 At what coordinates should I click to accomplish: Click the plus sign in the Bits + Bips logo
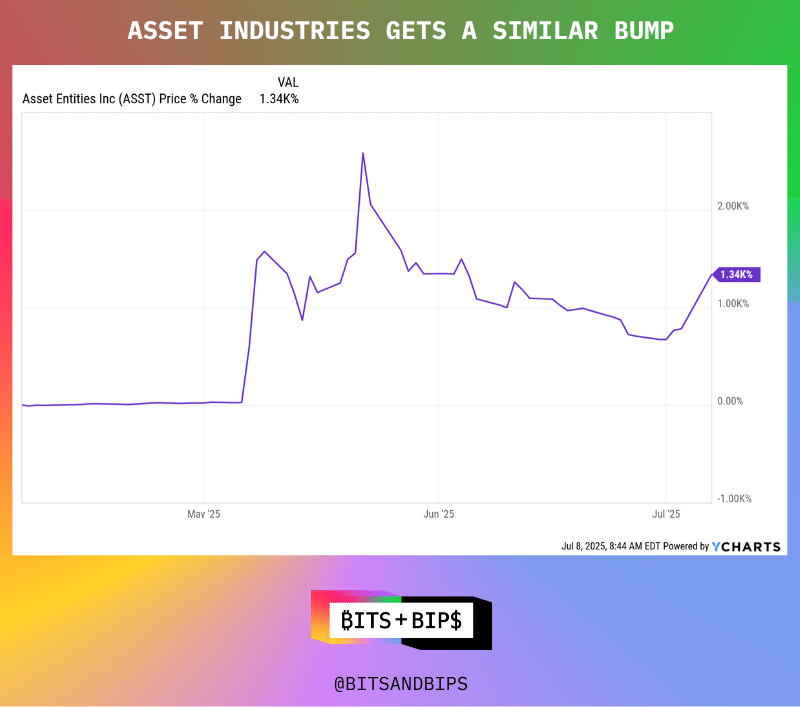point(400,620)
